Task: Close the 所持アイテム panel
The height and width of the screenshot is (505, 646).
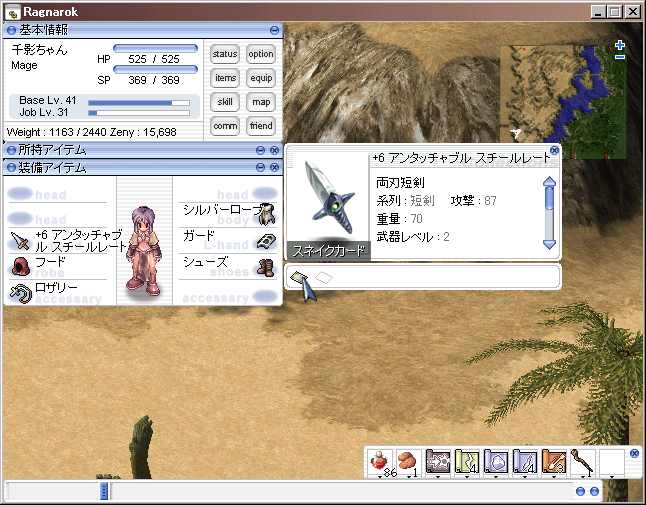Action: point(275,150)
